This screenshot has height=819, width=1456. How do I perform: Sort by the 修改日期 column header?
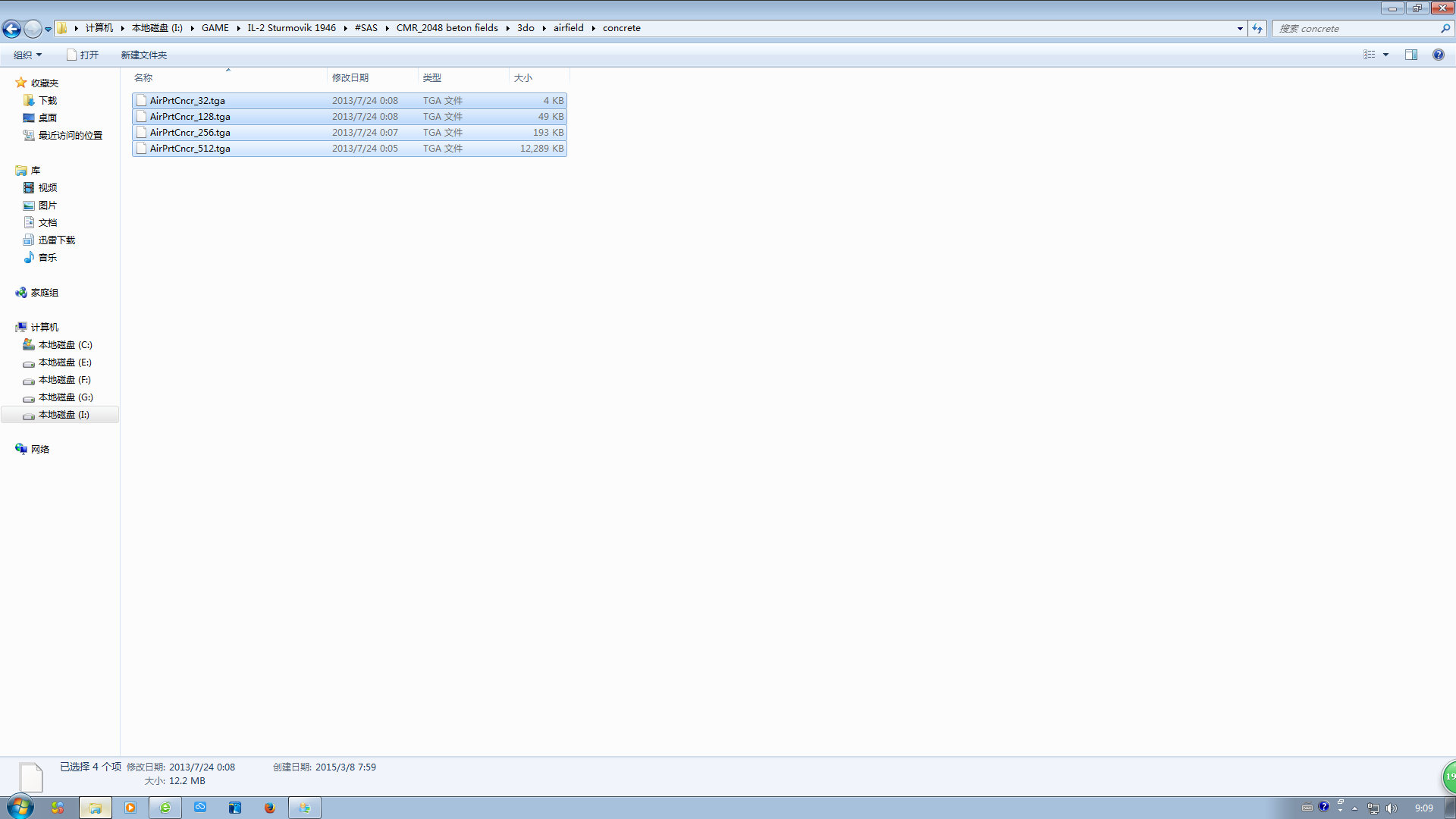[x=350, y=77]
